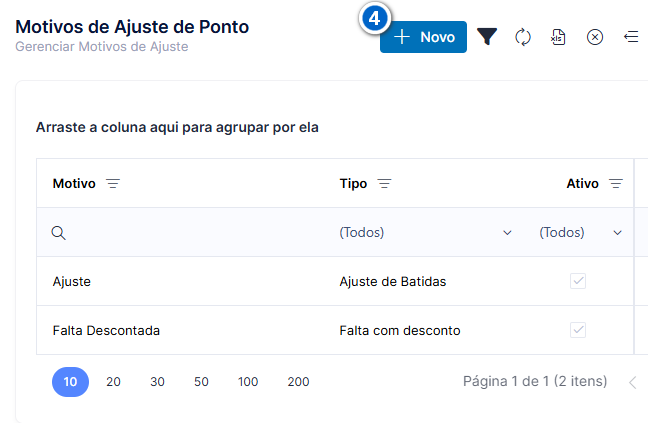
Task: Open Motivo column filter icon
Action: (x=113, y=183)
